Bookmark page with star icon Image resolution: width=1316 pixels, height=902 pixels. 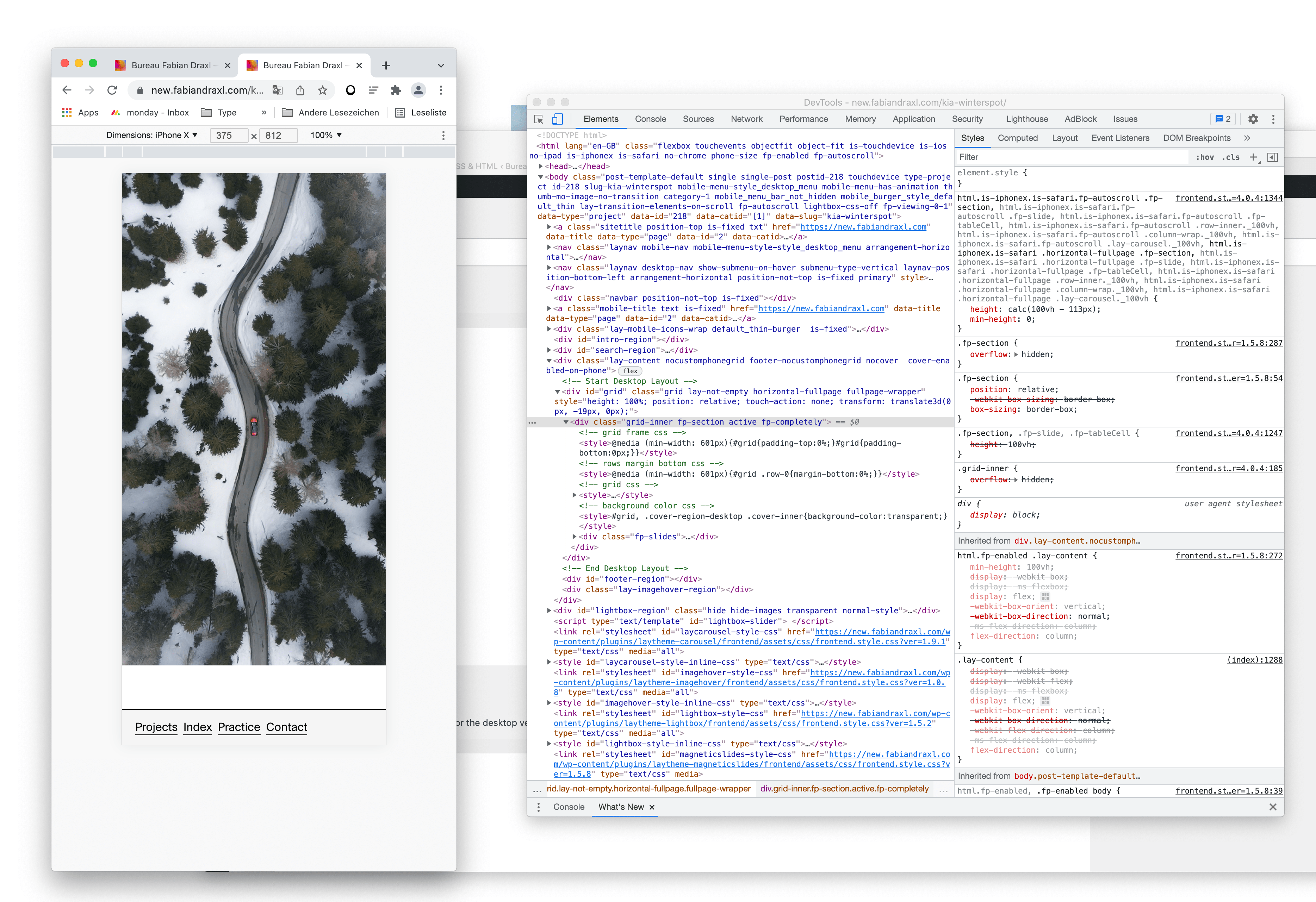tap(322, 90)
